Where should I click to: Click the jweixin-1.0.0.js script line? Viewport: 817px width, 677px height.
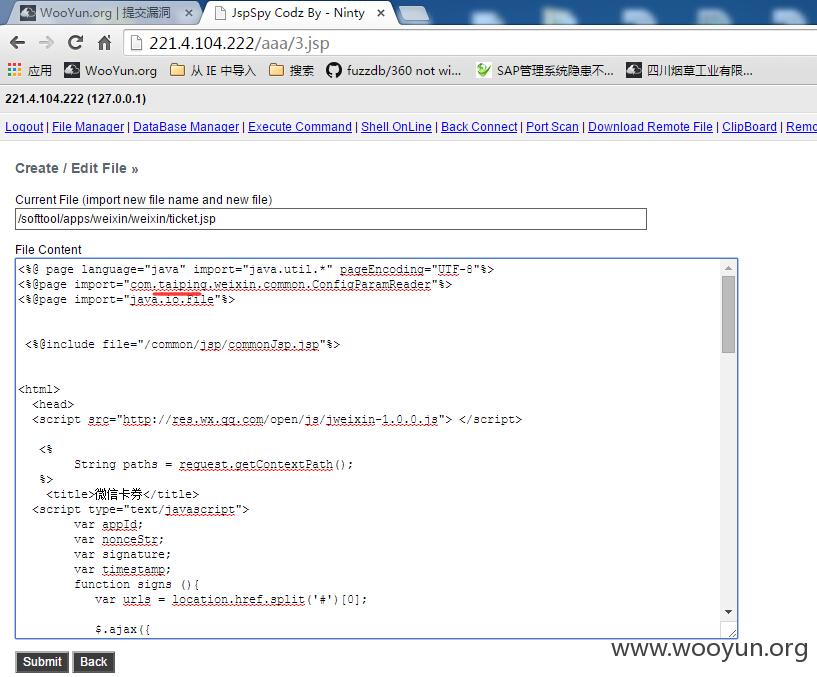277,419
